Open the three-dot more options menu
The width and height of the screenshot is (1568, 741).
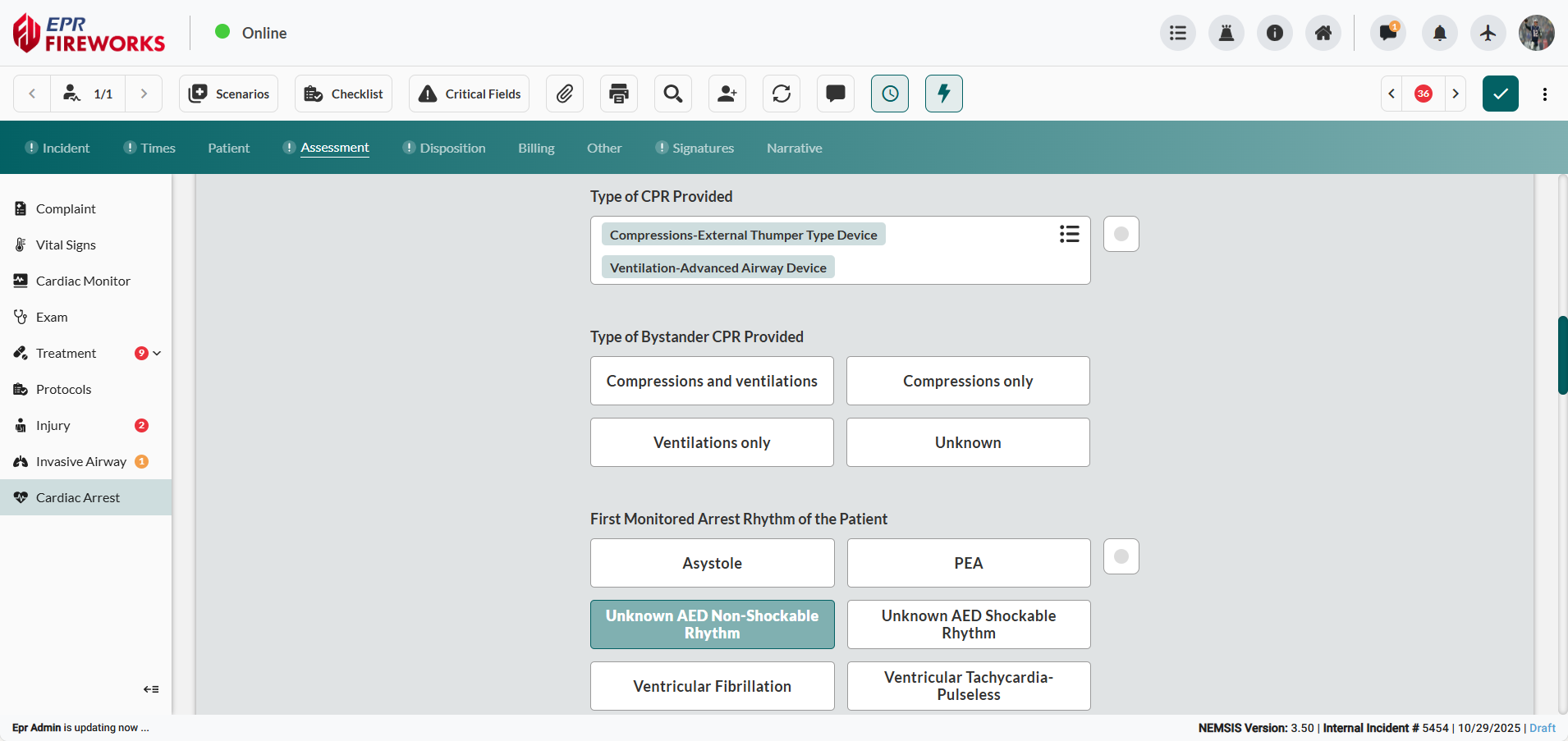click(1545, 94)
